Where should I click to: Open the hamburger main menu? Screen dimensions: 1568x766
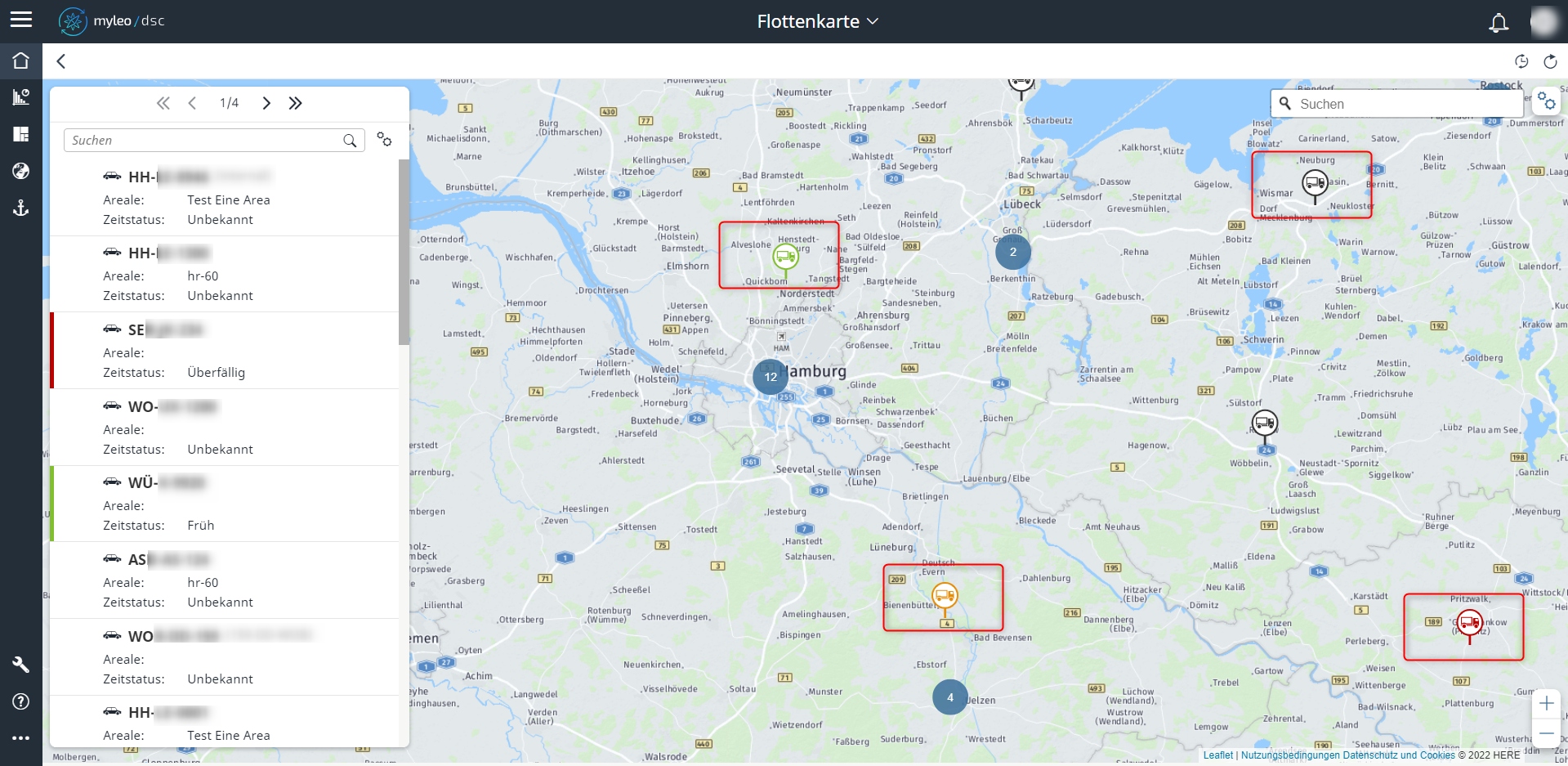coord(21,20)
